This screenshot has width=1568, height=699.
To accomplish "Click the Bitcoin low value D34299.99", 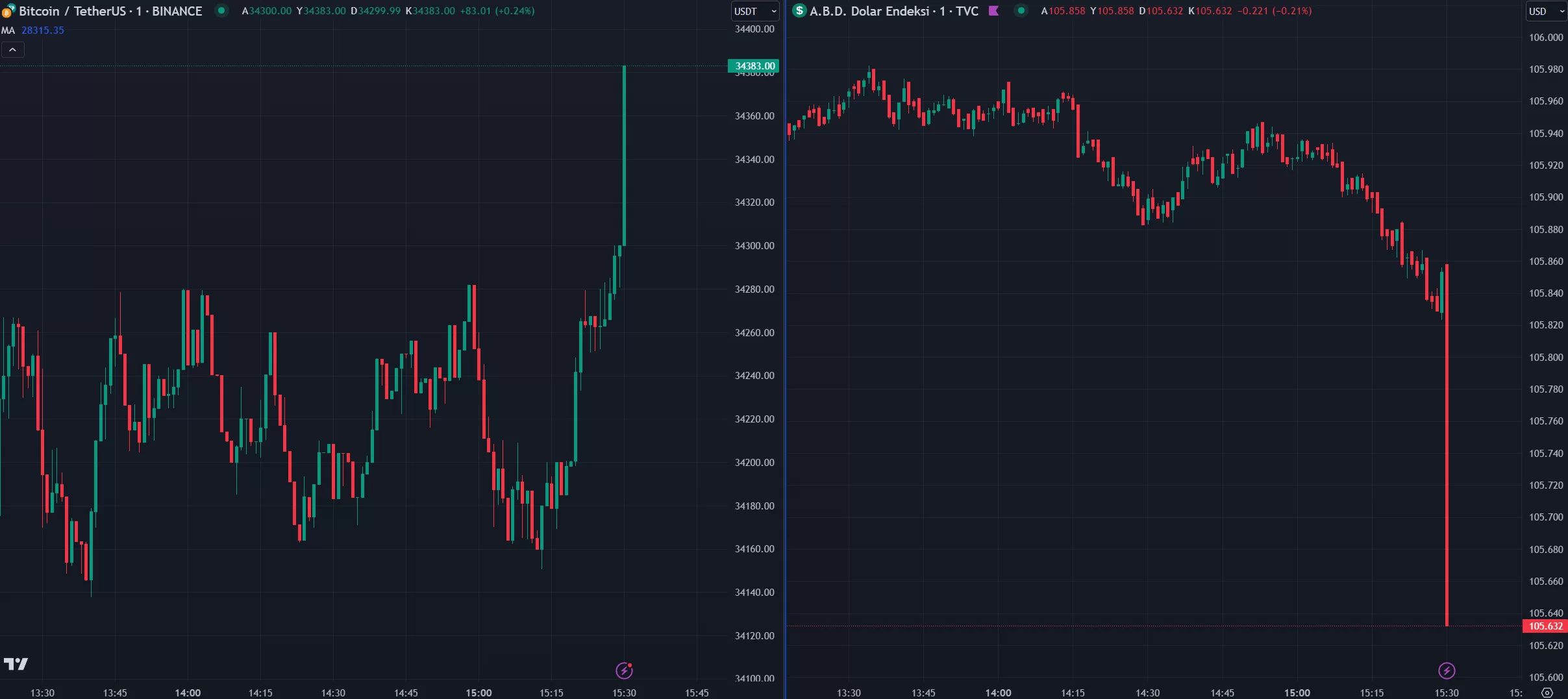I will [x=375, y=11].
